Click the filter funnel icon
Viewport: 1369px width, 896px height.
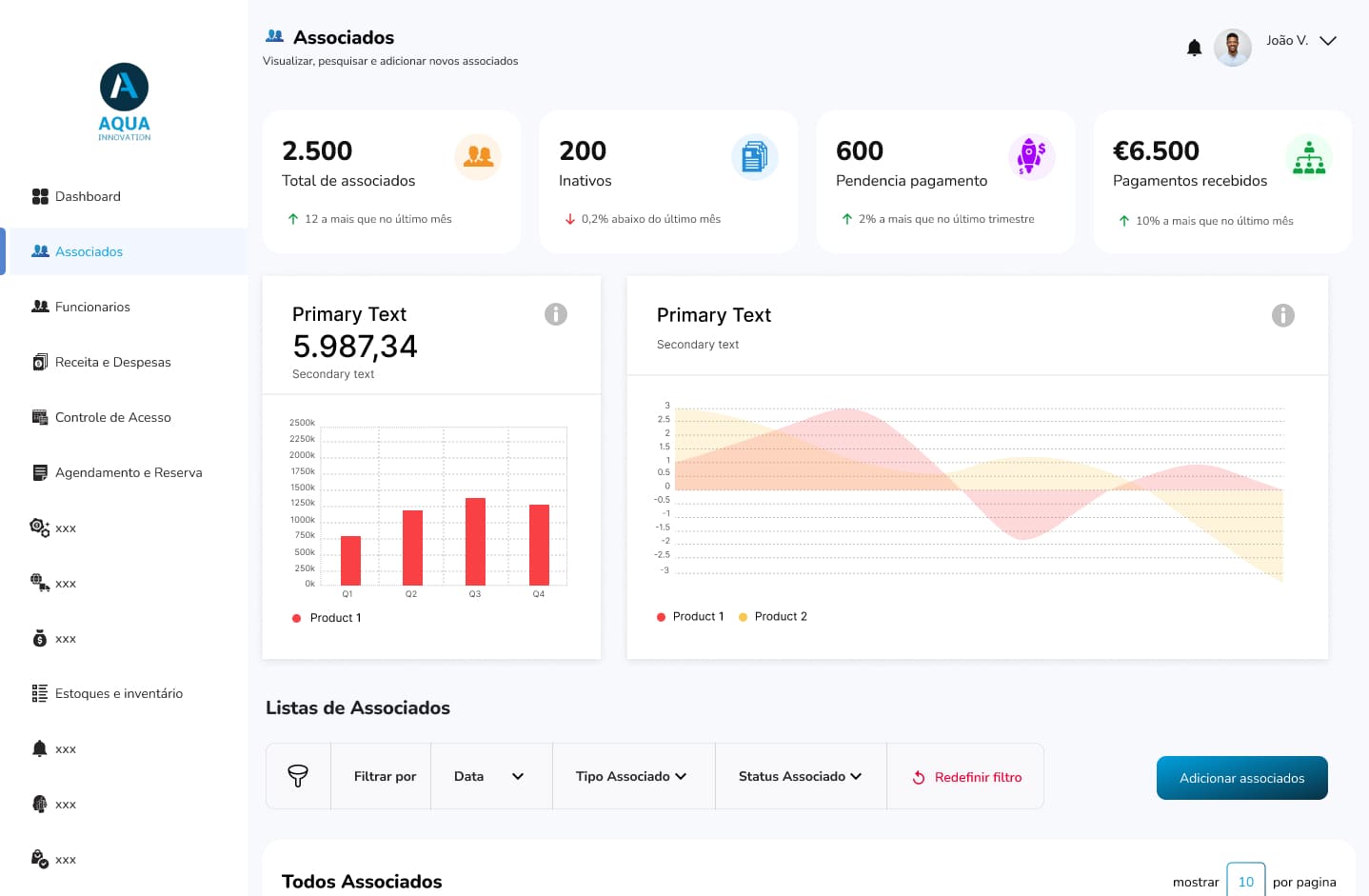[x=298, y=776]
